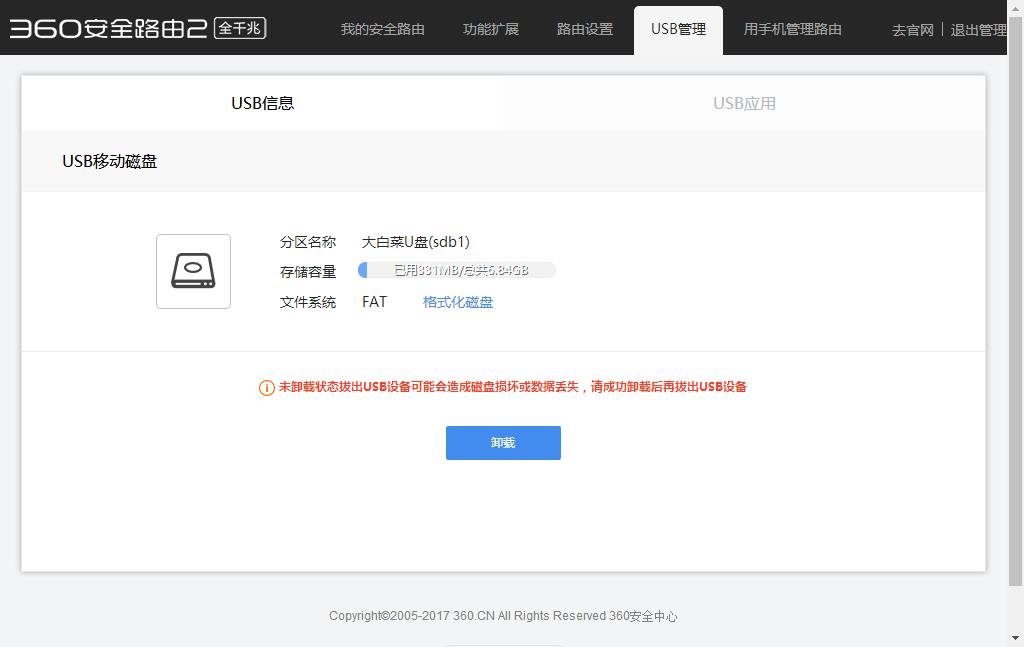Click the USB disk drive icon
This screenshot has height=647, width=1024.
(x=193, y=271)
